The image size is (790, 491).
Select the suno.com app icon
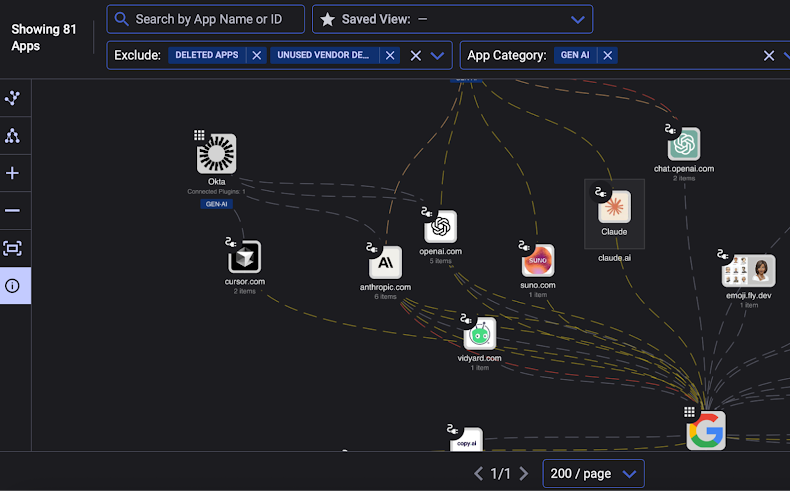tap(538, 261)
